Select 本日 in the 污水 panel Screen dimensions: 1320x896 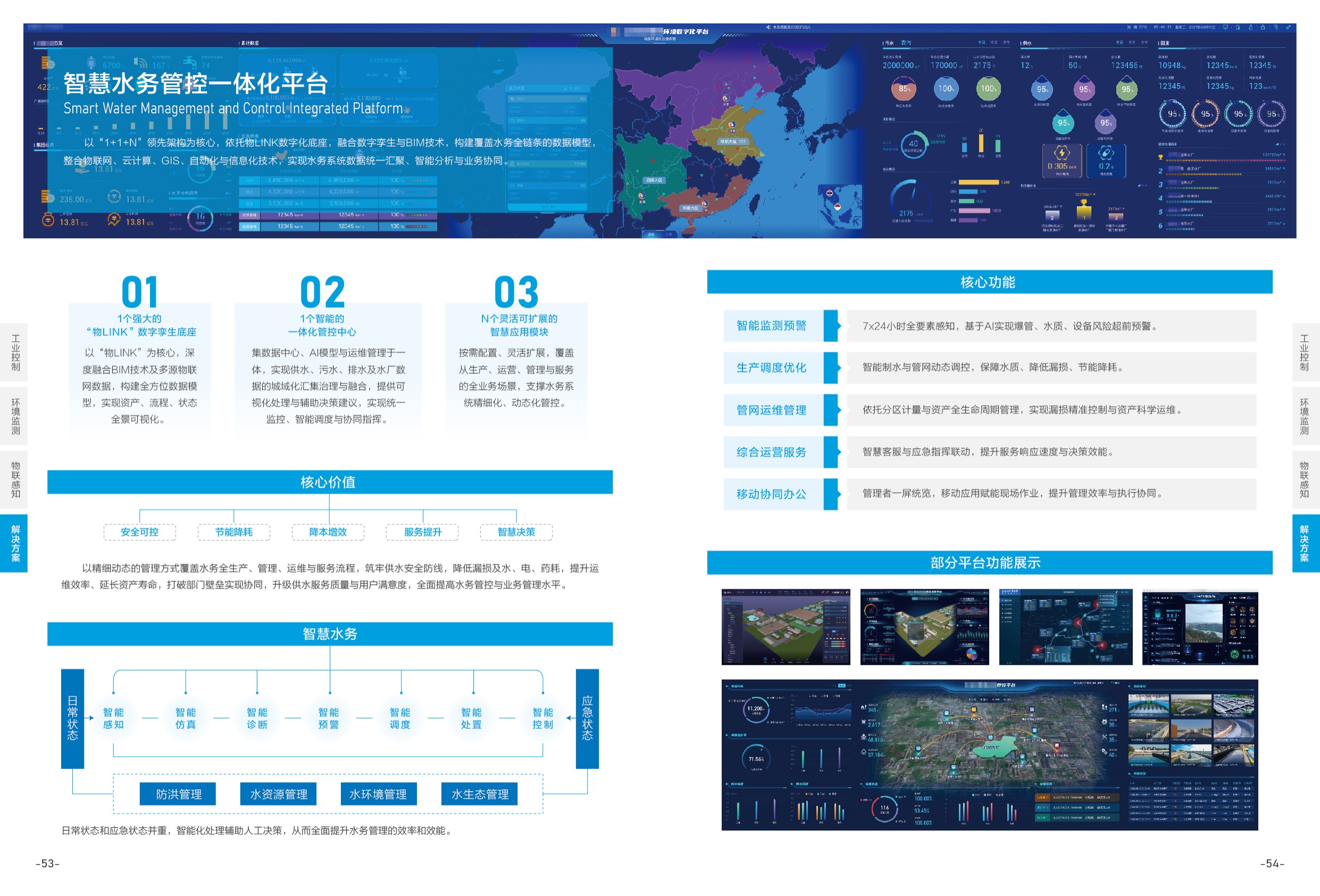coord(981,43)
